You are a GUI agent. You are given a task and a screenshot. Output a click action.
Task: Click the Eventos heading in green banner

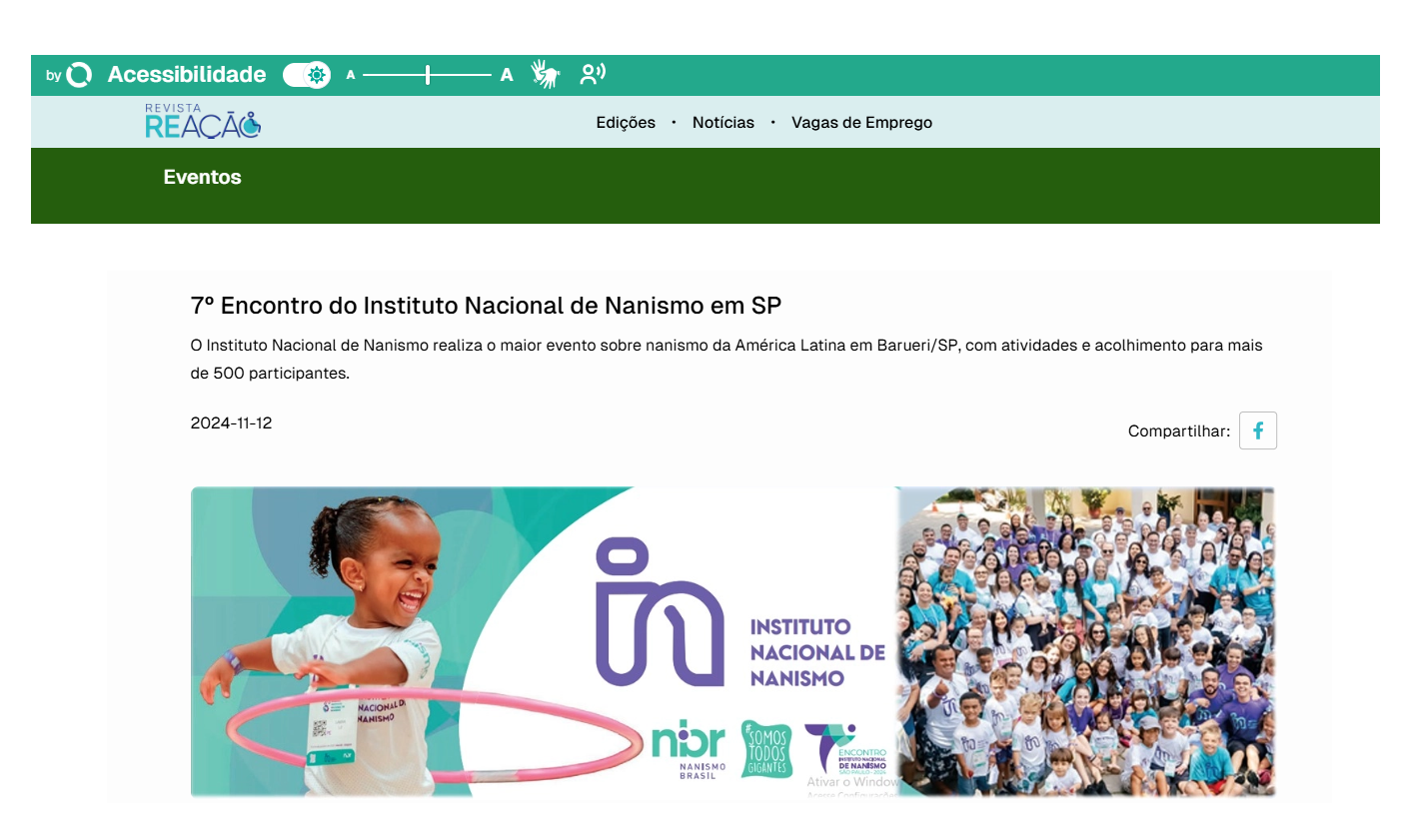coord(203,177)
